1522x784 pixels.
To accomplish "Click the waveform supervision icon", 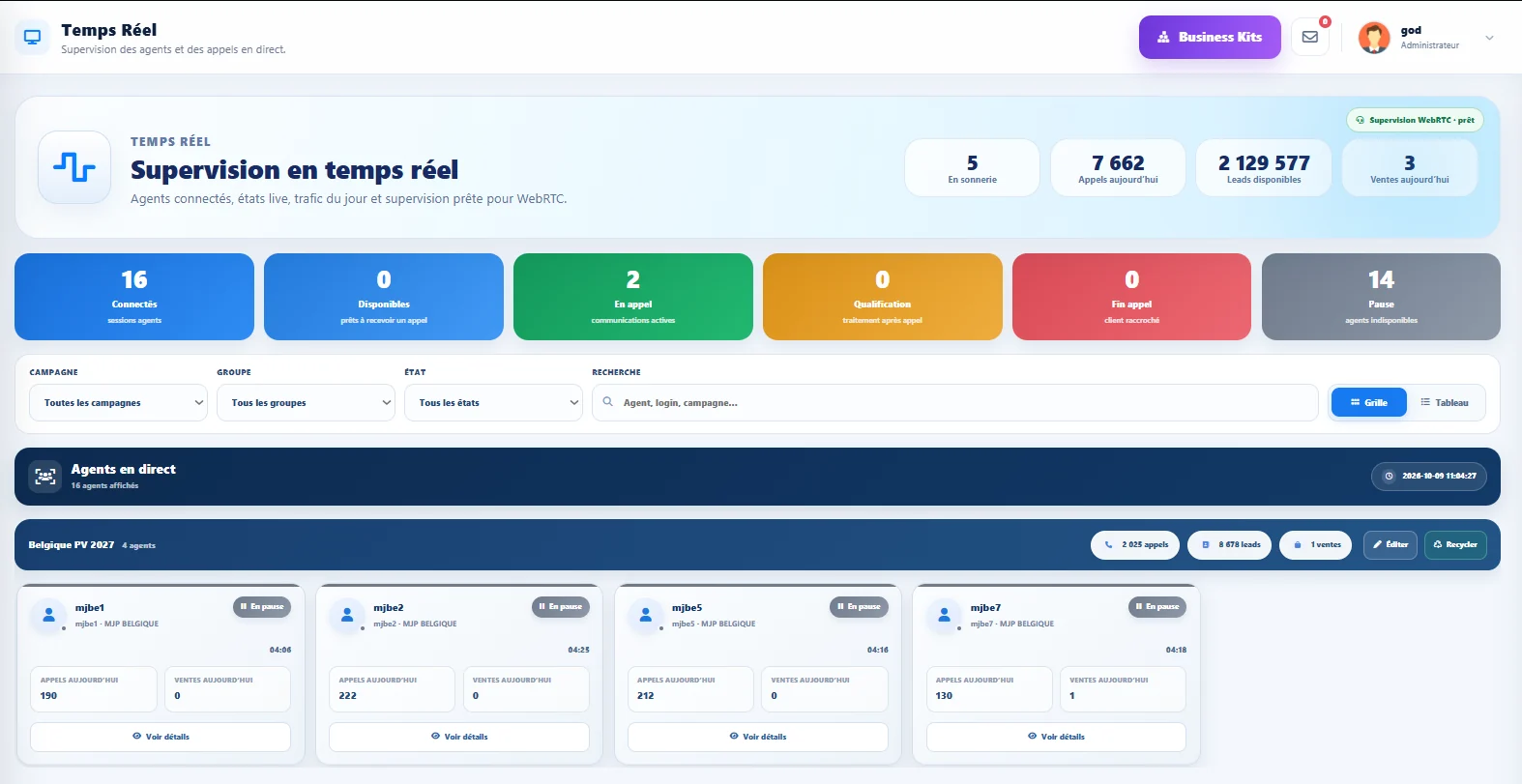I will point(74,167).
